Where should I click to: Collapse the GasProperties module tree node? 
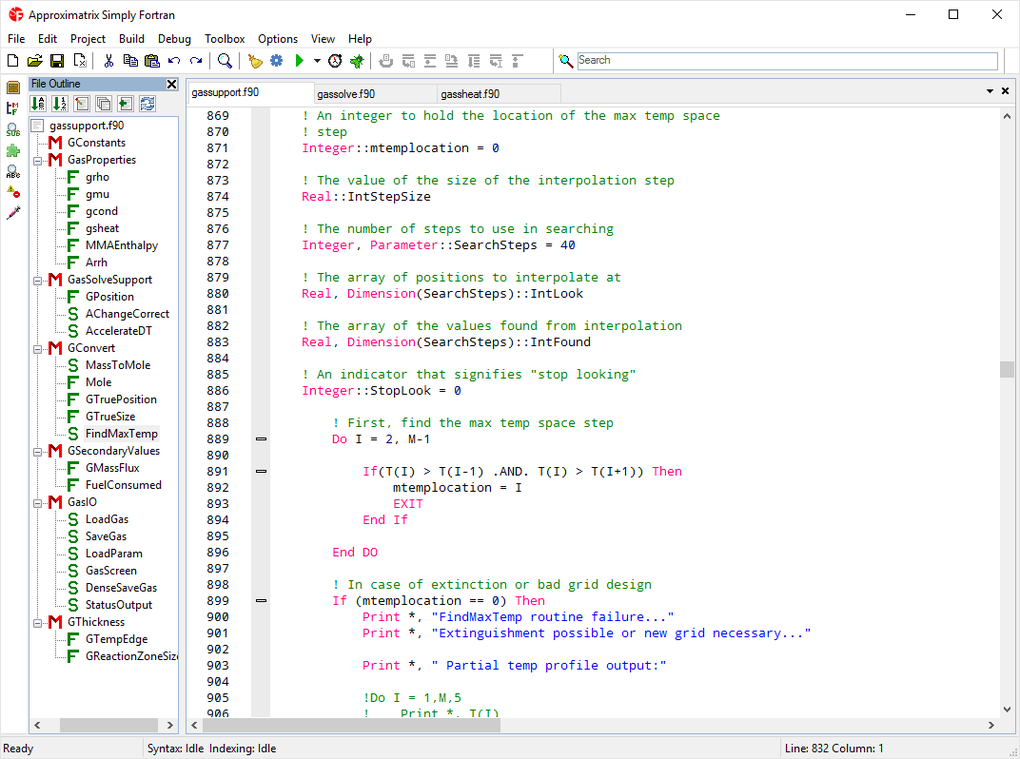click(37, 160)
